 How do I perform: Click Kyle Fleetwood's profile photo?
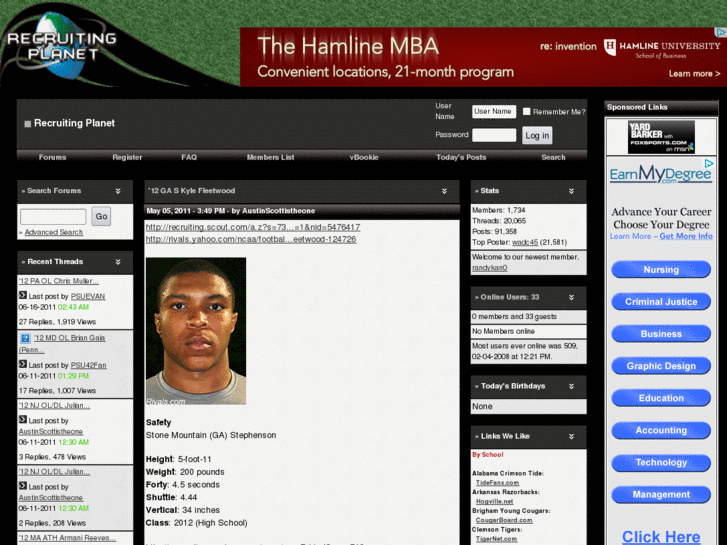[x=196, y=331]
